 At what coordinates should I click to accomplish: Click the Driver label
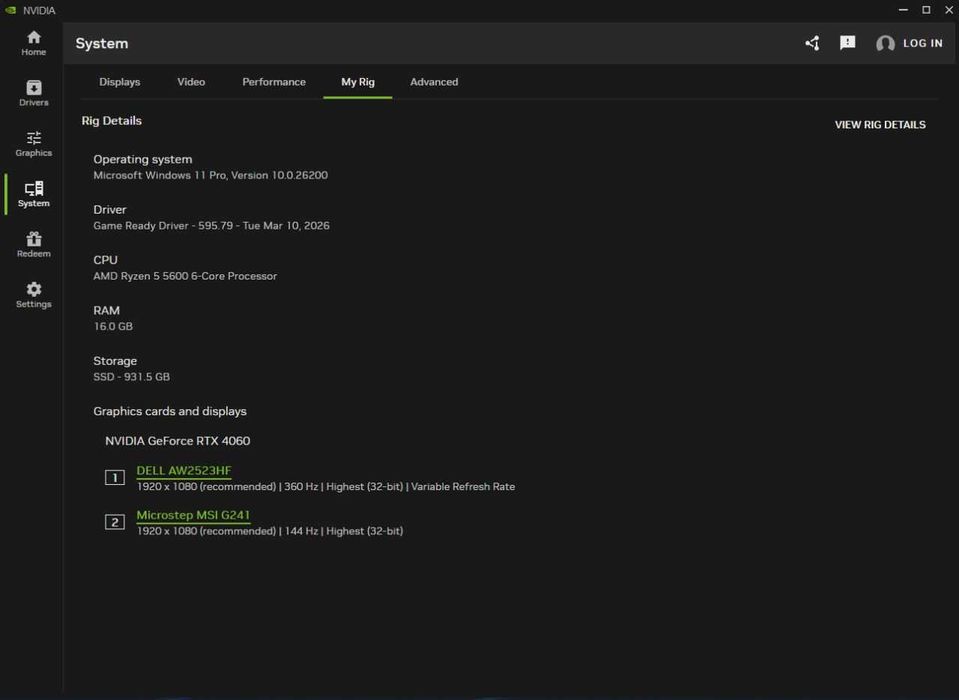point(109,210)
